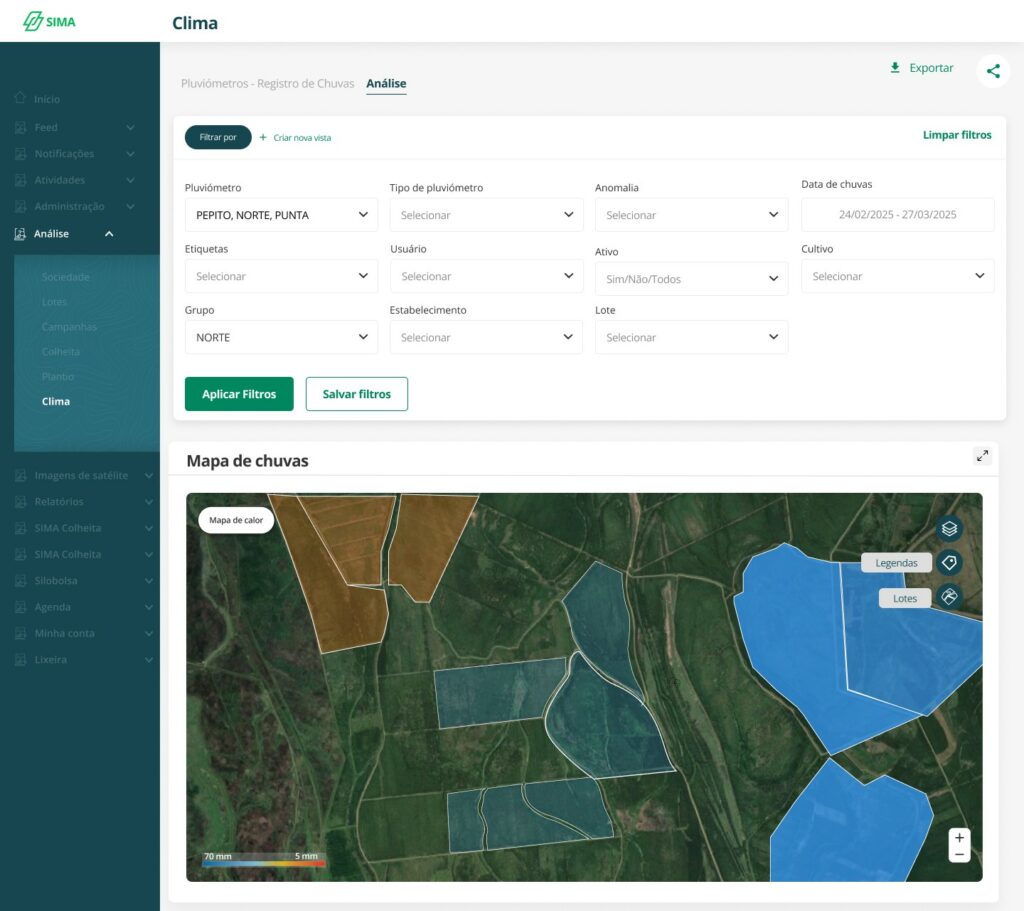Expand the rain map to fullscreen
Screen dimensions: 1024x911
coord(982,456)
